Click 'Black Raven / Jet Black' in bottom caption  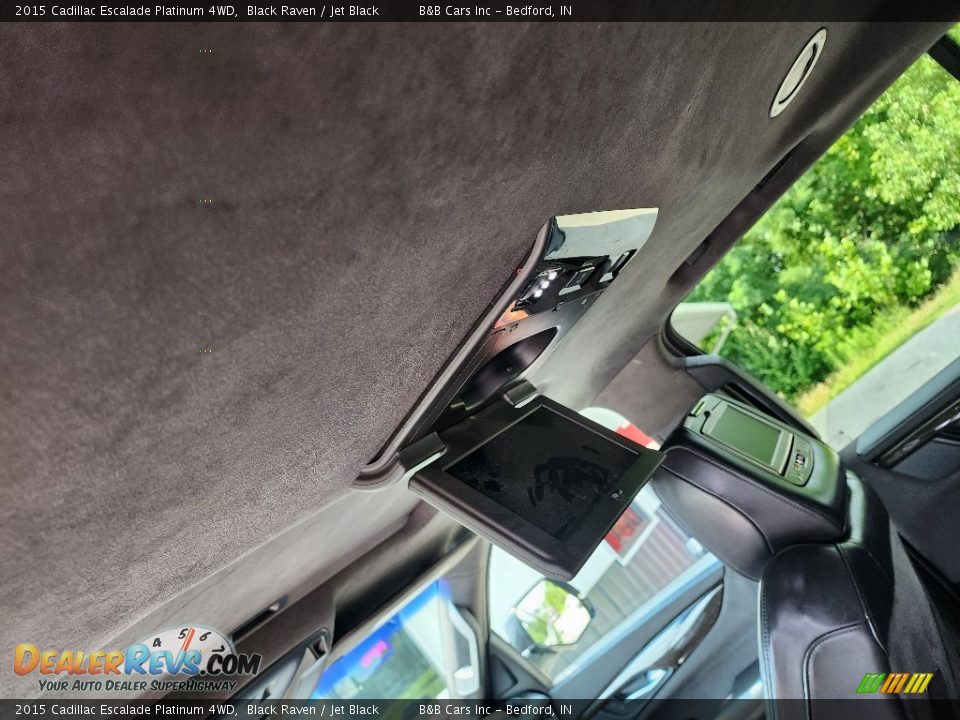(312, 710)
